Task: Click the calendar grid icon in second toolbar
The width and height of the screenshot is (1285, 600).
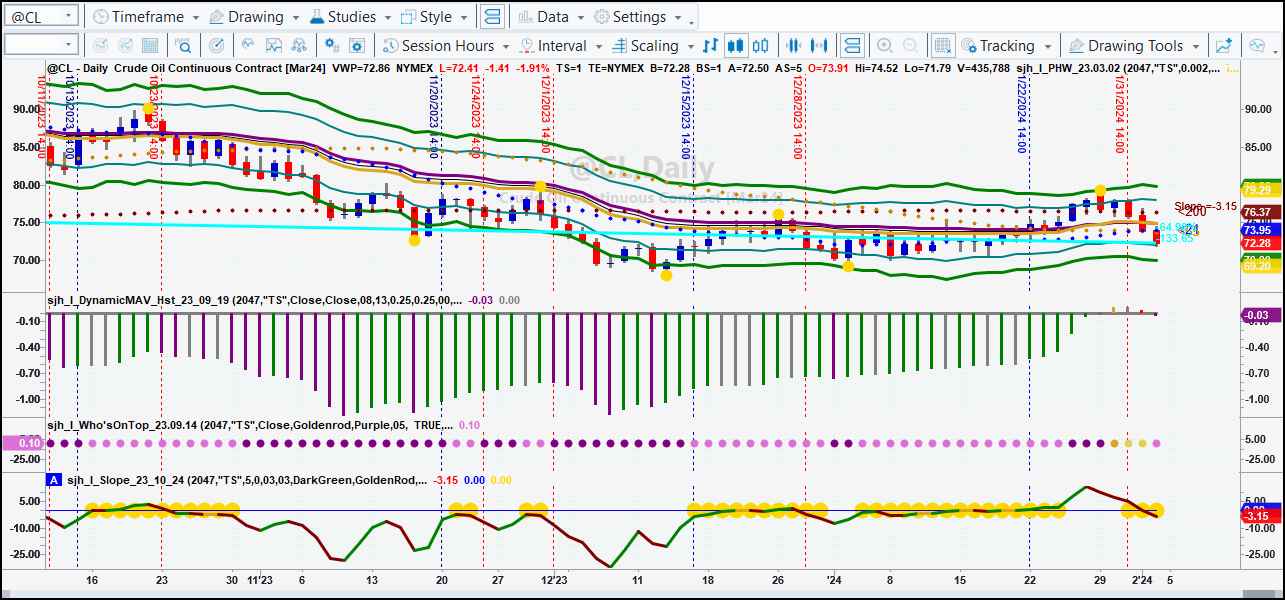Action: tap(150, 45)
